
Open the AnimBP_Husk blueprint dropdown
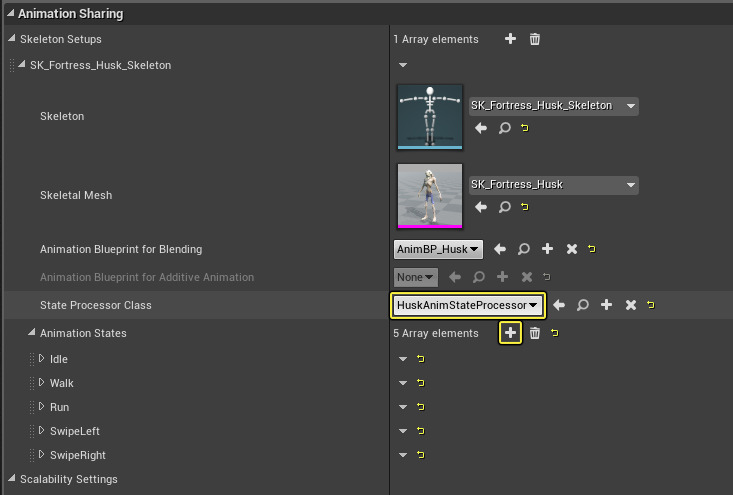pyautogui.click(x=439, y=249)
